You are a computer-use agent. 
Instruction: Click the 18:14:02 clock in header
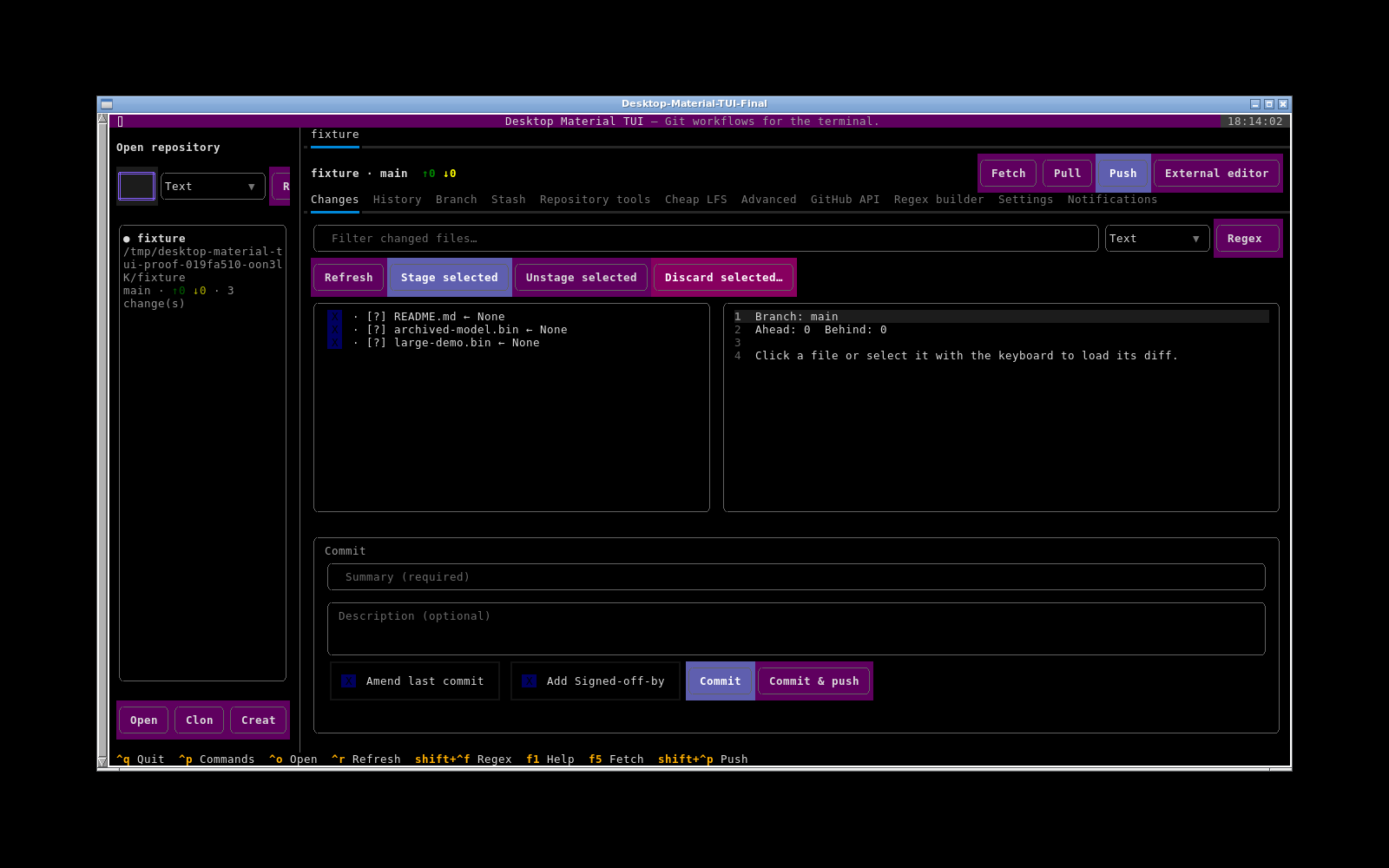(x=1255, y=122)
